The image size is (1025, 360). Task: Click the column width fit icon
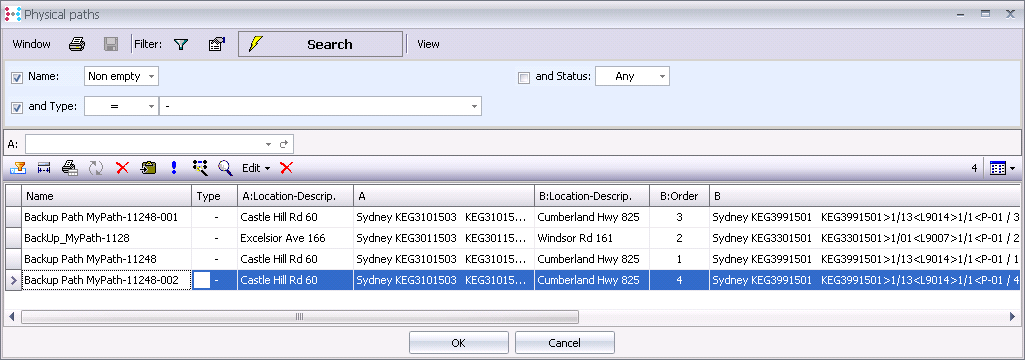coord(44,168)
